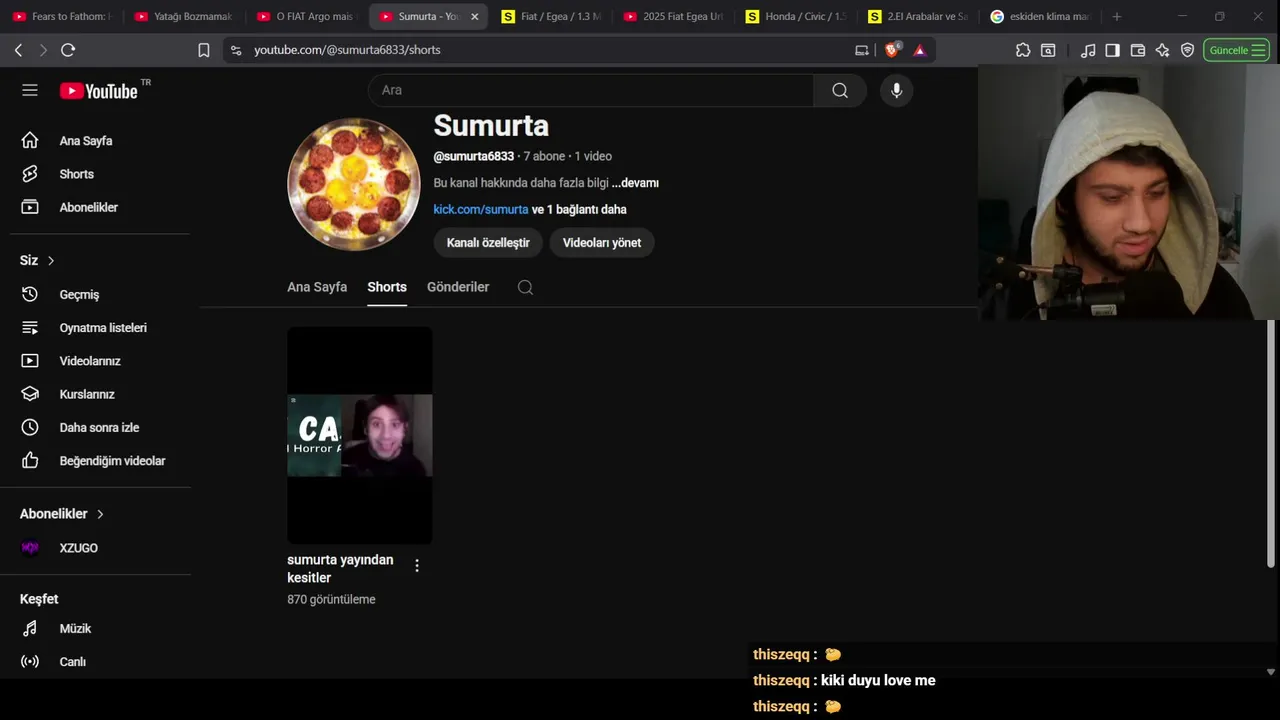
Task: Open Brave Rewards triangle icon
Action: point(920,50)
